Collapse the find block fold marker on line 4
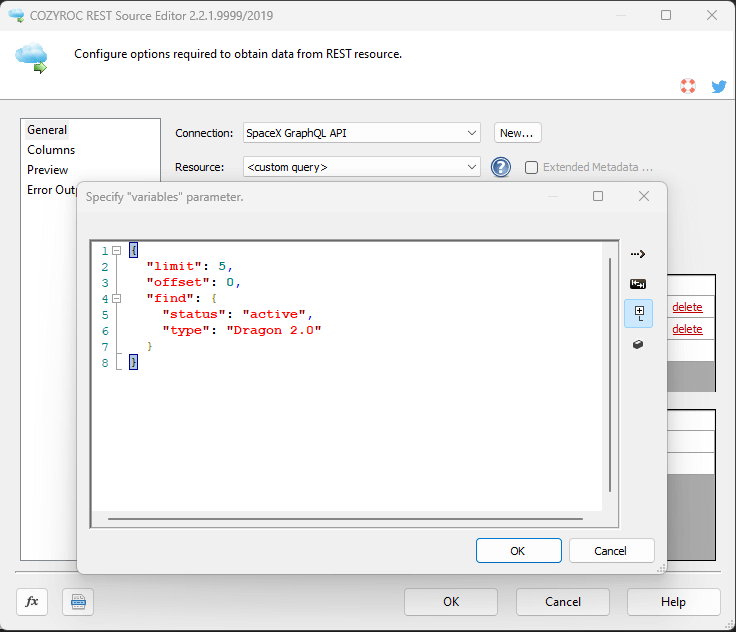736x632 pixels. click(117, 298)
